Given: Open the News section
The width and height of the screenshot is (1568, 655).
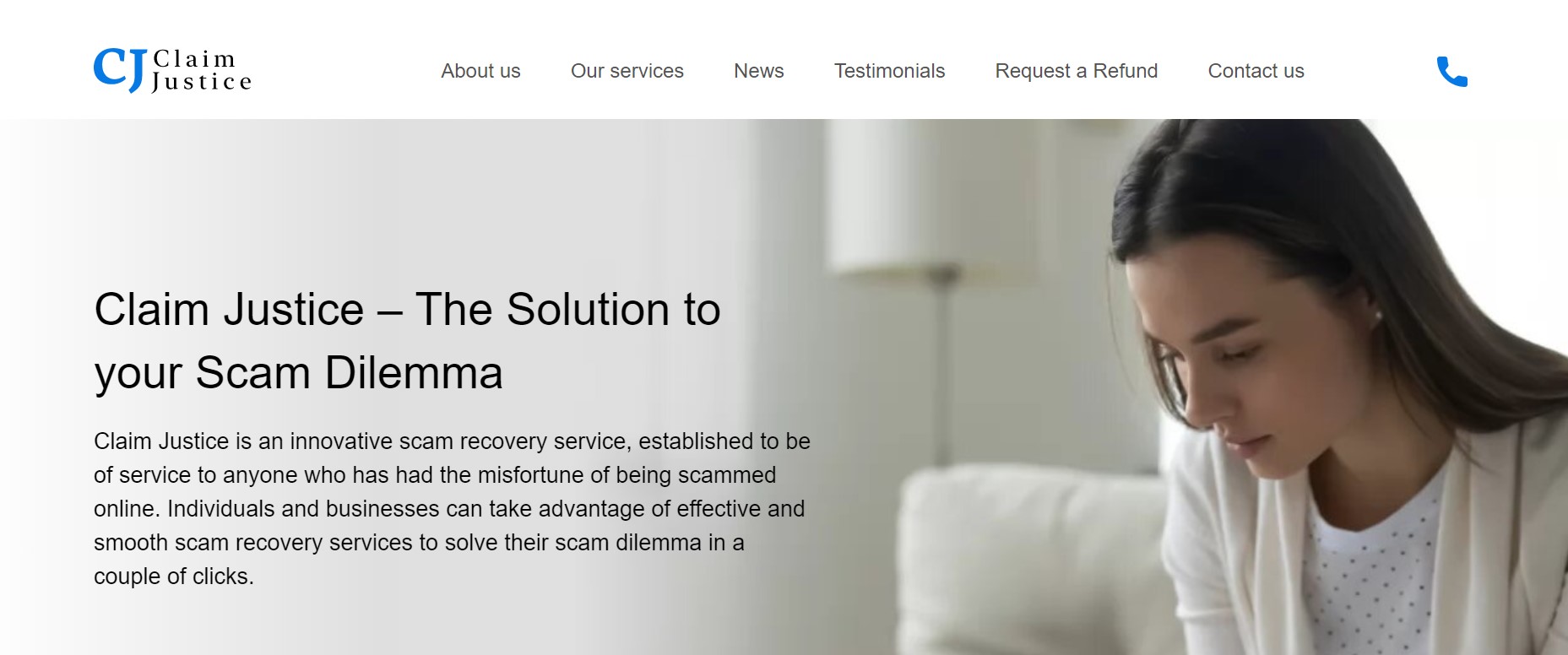Looking at the screenshot, I should point(759,71).
